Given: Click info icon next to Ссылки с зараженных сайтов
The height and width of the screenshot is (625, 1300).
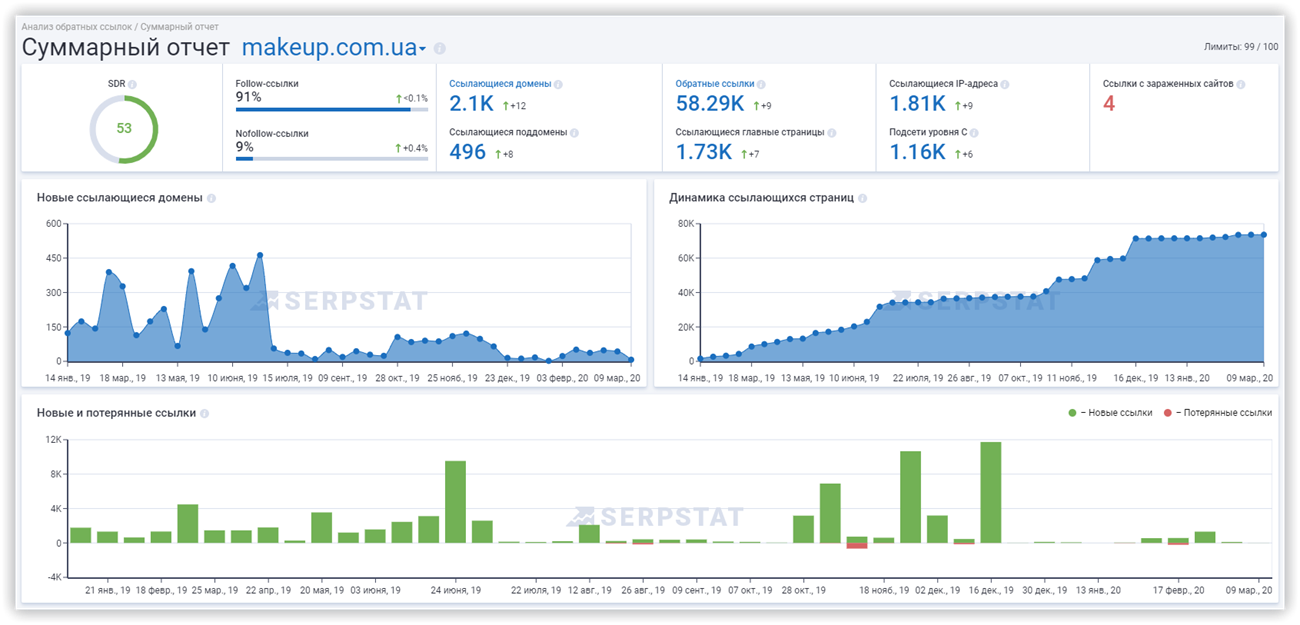Looking at the screenshot, I should pyautogui.click(x=1240, y=85).
